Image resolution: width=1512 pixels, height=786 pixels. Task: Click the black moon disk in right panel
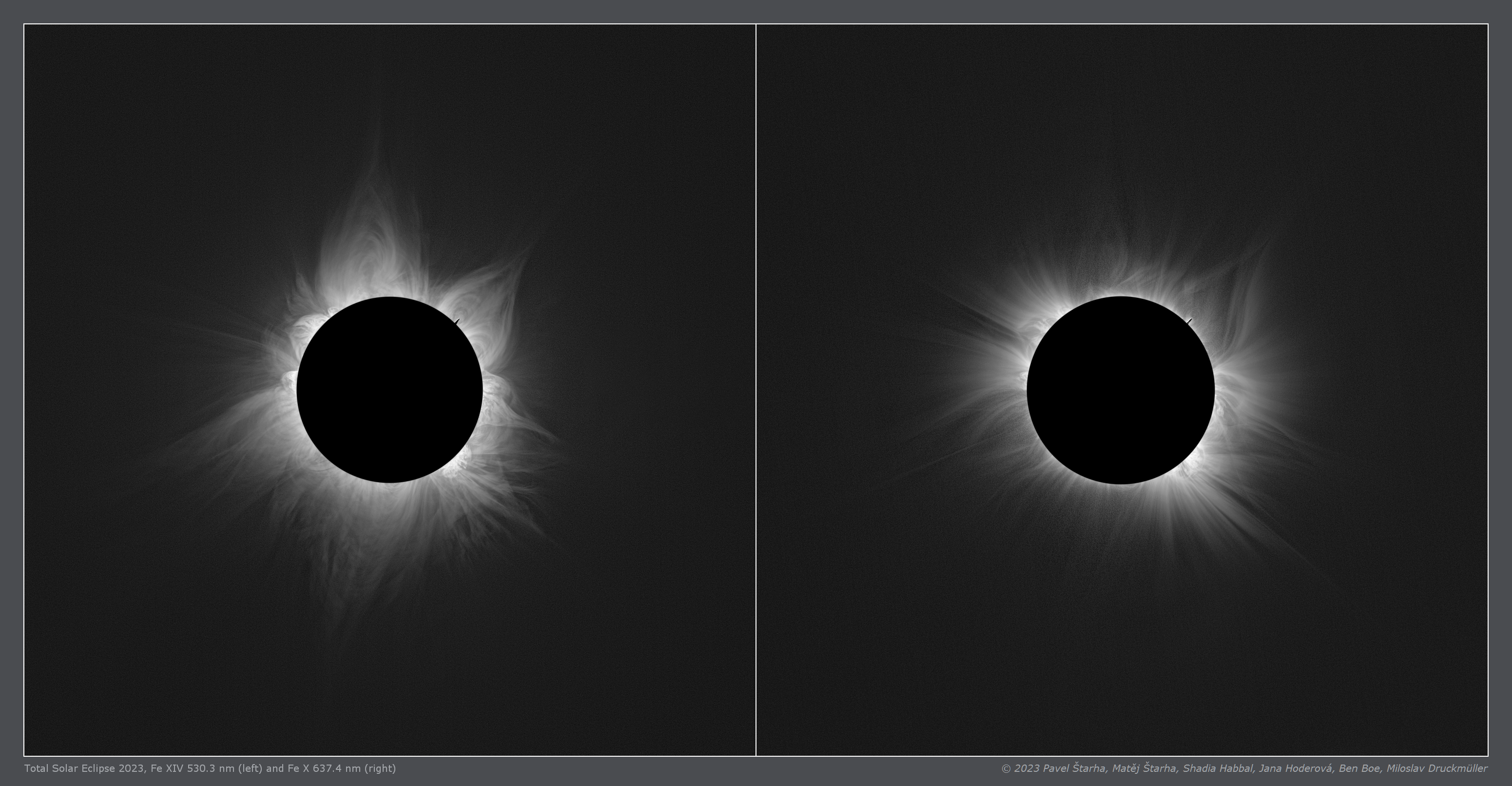pos(1121,390)
